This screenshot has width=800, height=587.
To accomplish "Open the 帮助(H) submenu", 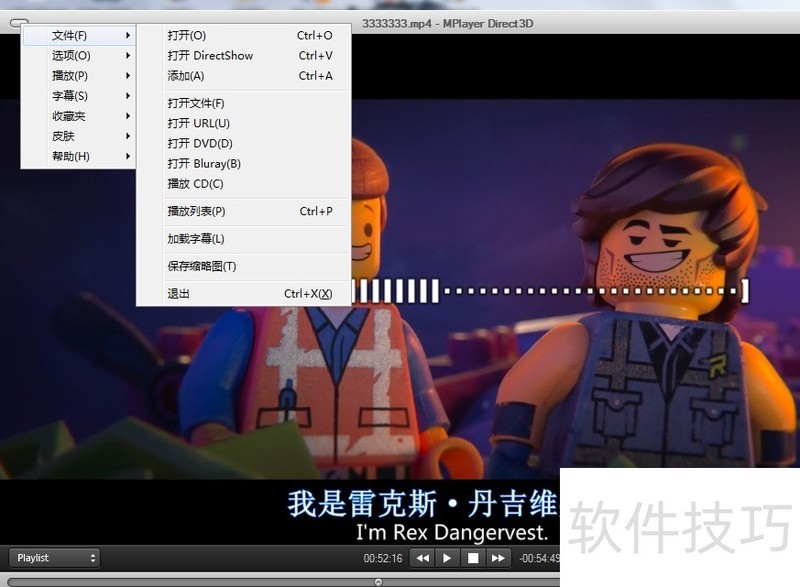I will 78,156.
